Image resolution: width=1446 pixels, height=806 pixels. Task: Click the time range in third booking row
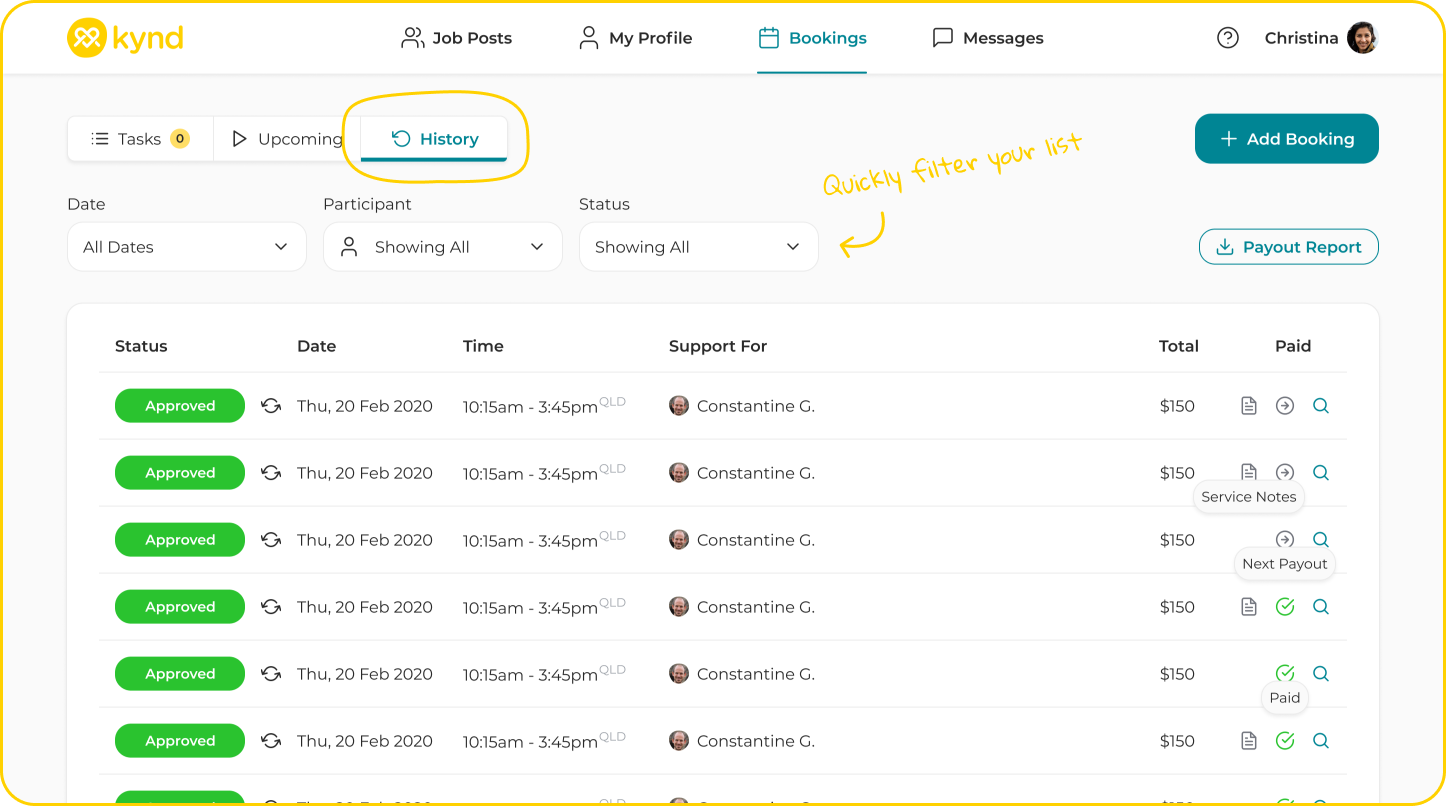530,541
